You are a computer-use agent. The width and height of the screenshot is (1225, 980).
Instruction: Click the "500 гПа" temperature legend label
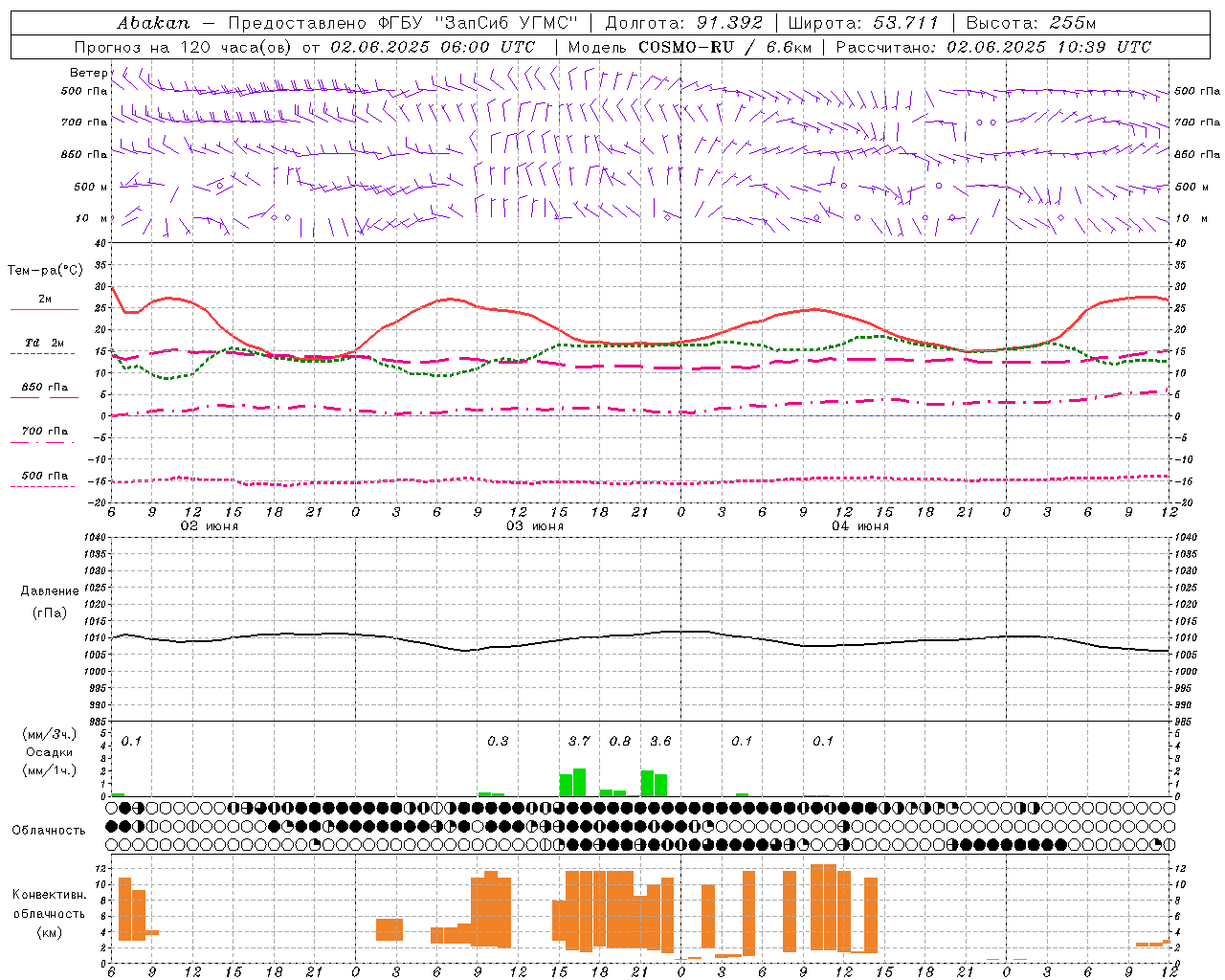coord(45,476)
